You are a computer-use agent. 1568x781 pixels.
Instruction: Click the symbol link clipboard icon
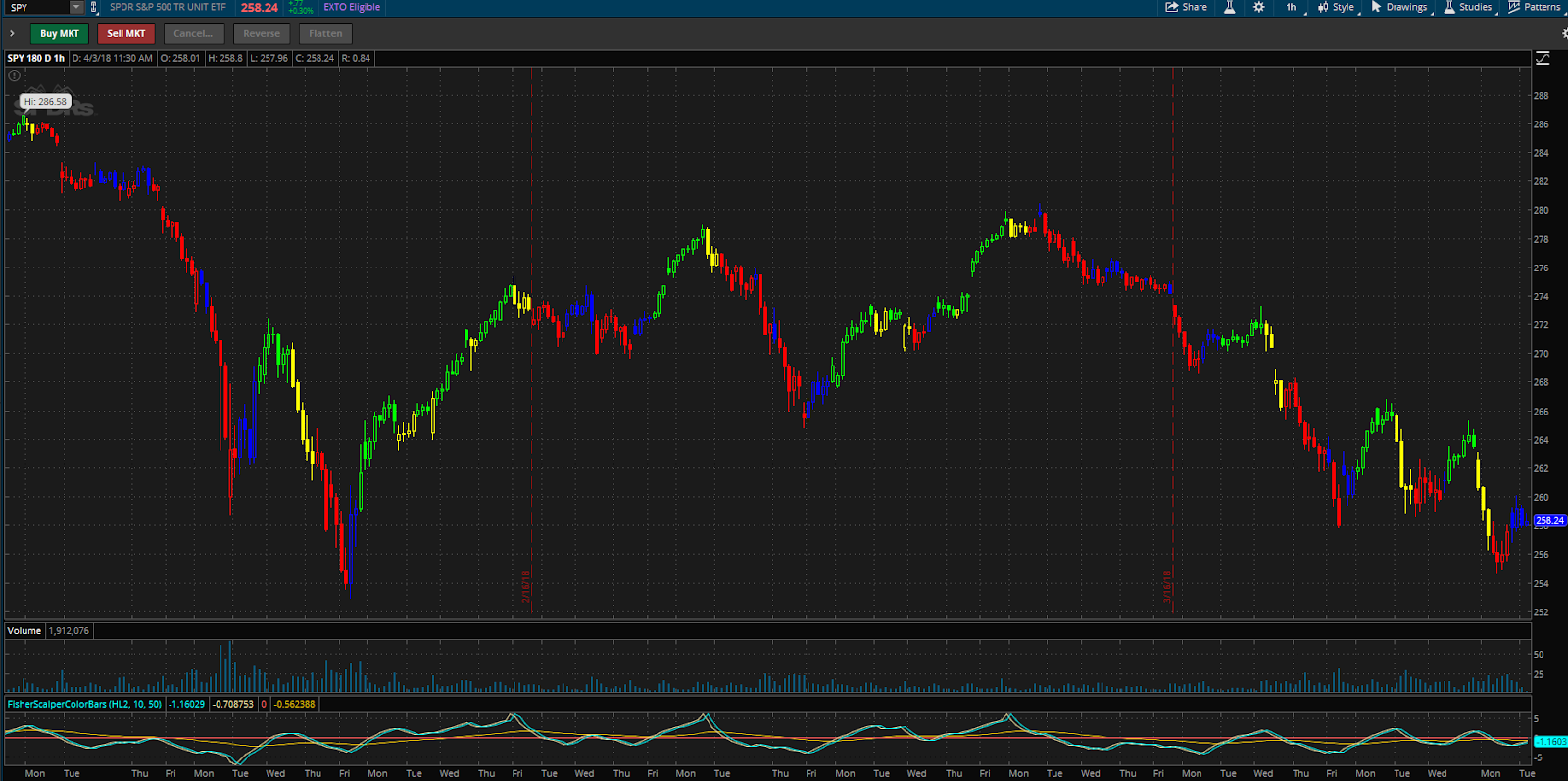[94, 7]
